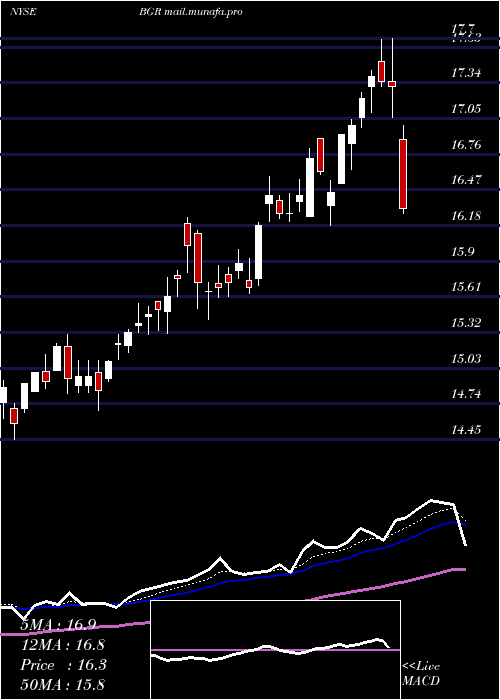The height and width of the screenshot is (700, 500).
Task: Click the 15.32 price axis label
Action: [466, 322]
